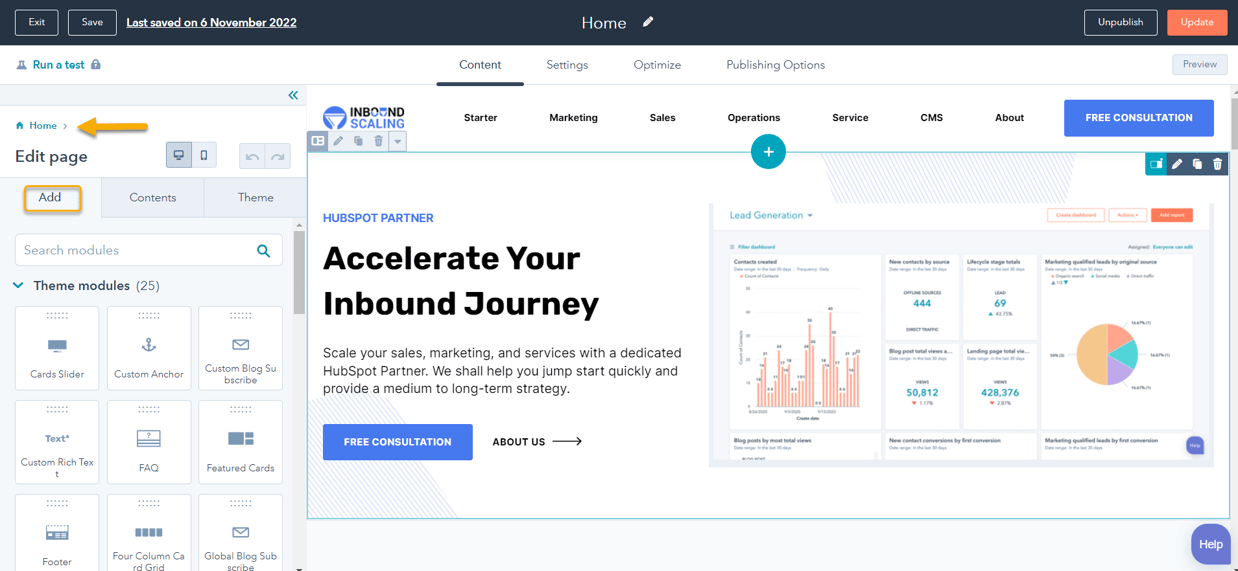
Task: Open the header section more-options dropdown arrow
Action: [397, 141]
